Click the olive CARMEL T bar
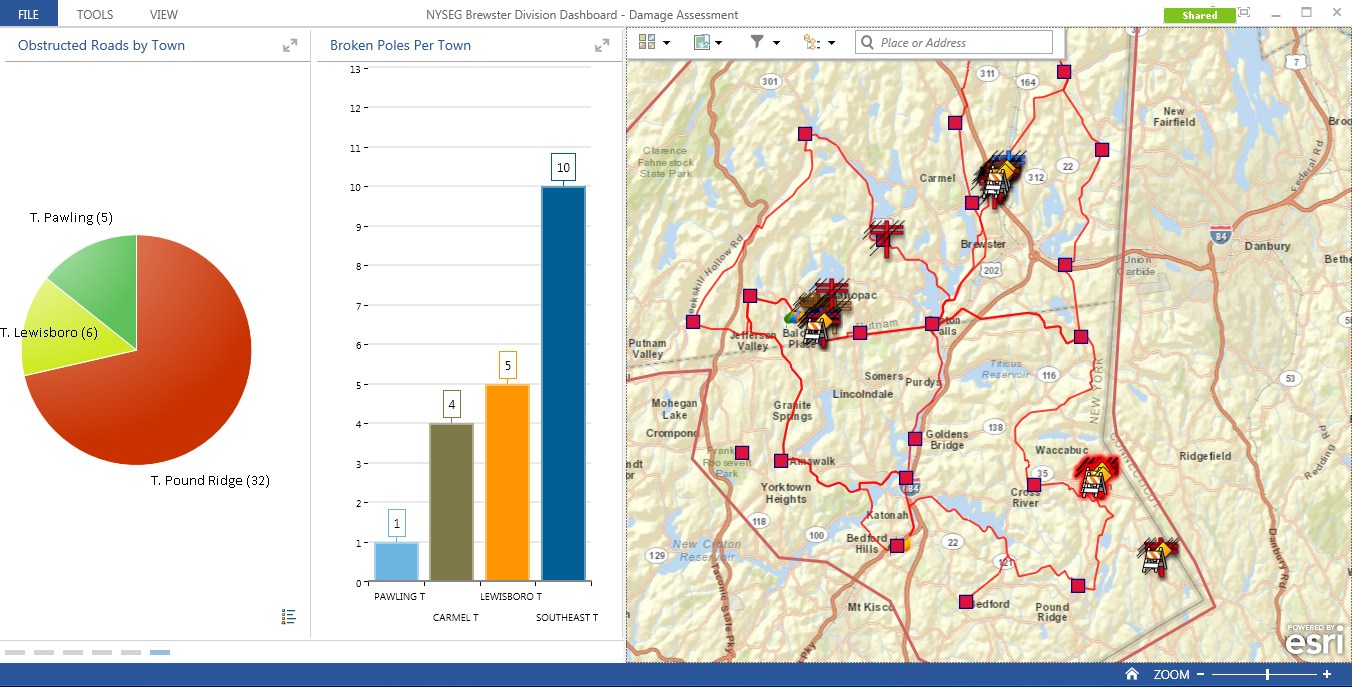This screenshot has height=687, width=1352. 452,502
